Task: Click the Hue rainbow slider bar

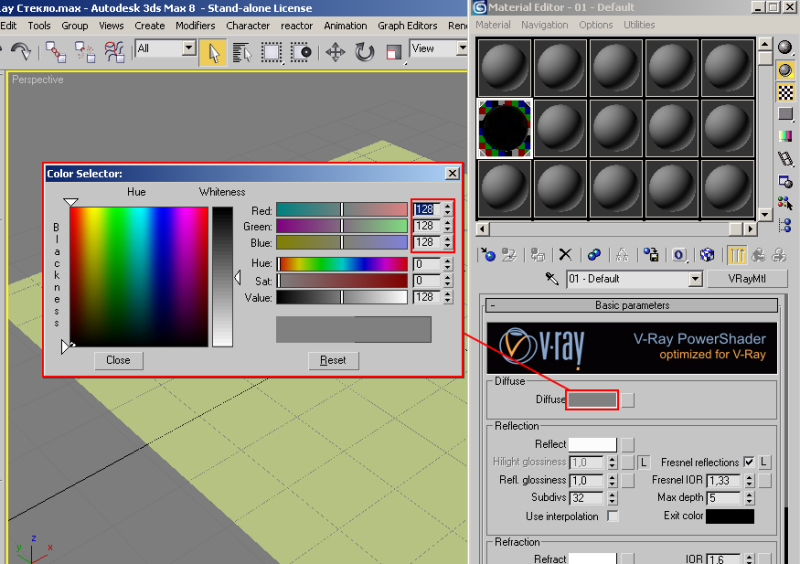Action: [x=342, y=264]
